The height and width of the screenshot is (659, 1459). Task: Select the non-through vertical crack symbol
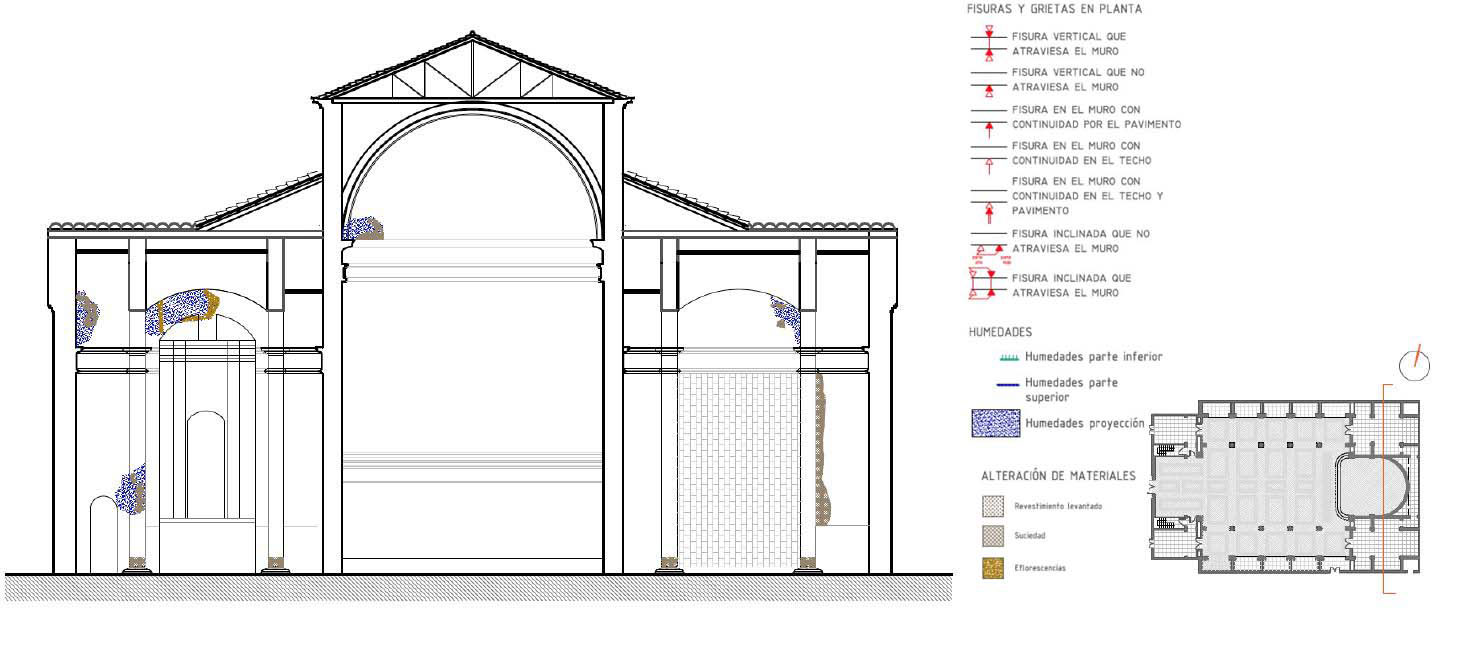(989, 81)
